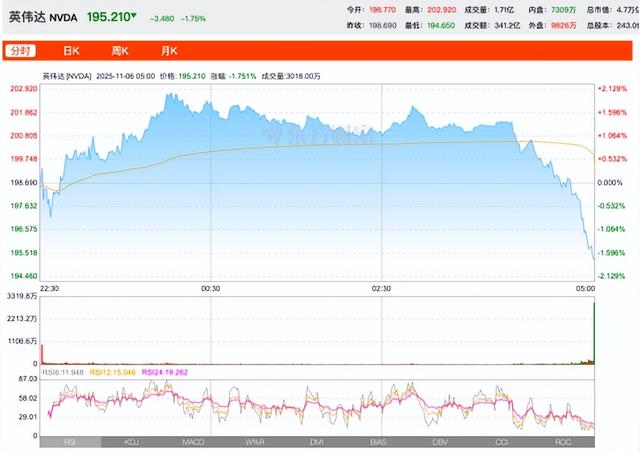Click the RSI24:19.262 legend label
Viewport: 640px width, 451px height.
165,372
